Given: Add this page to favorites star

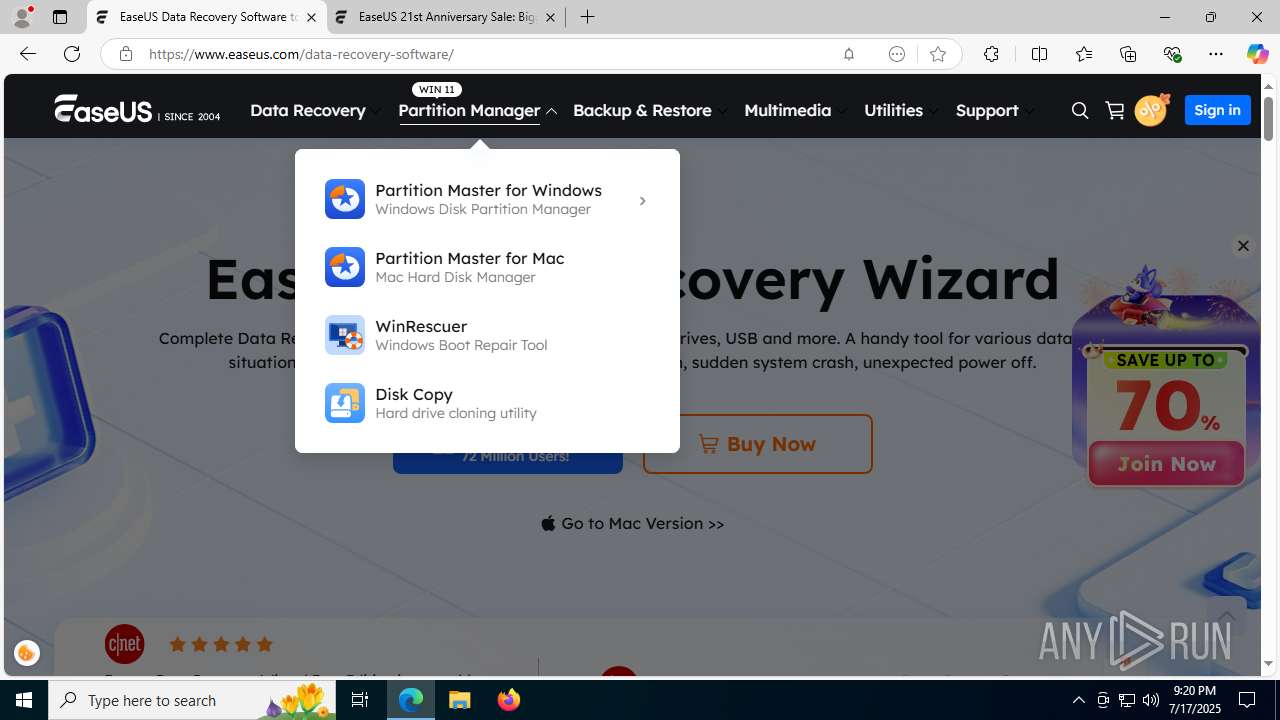Looking at the screenshot, I should pos(938,54).
